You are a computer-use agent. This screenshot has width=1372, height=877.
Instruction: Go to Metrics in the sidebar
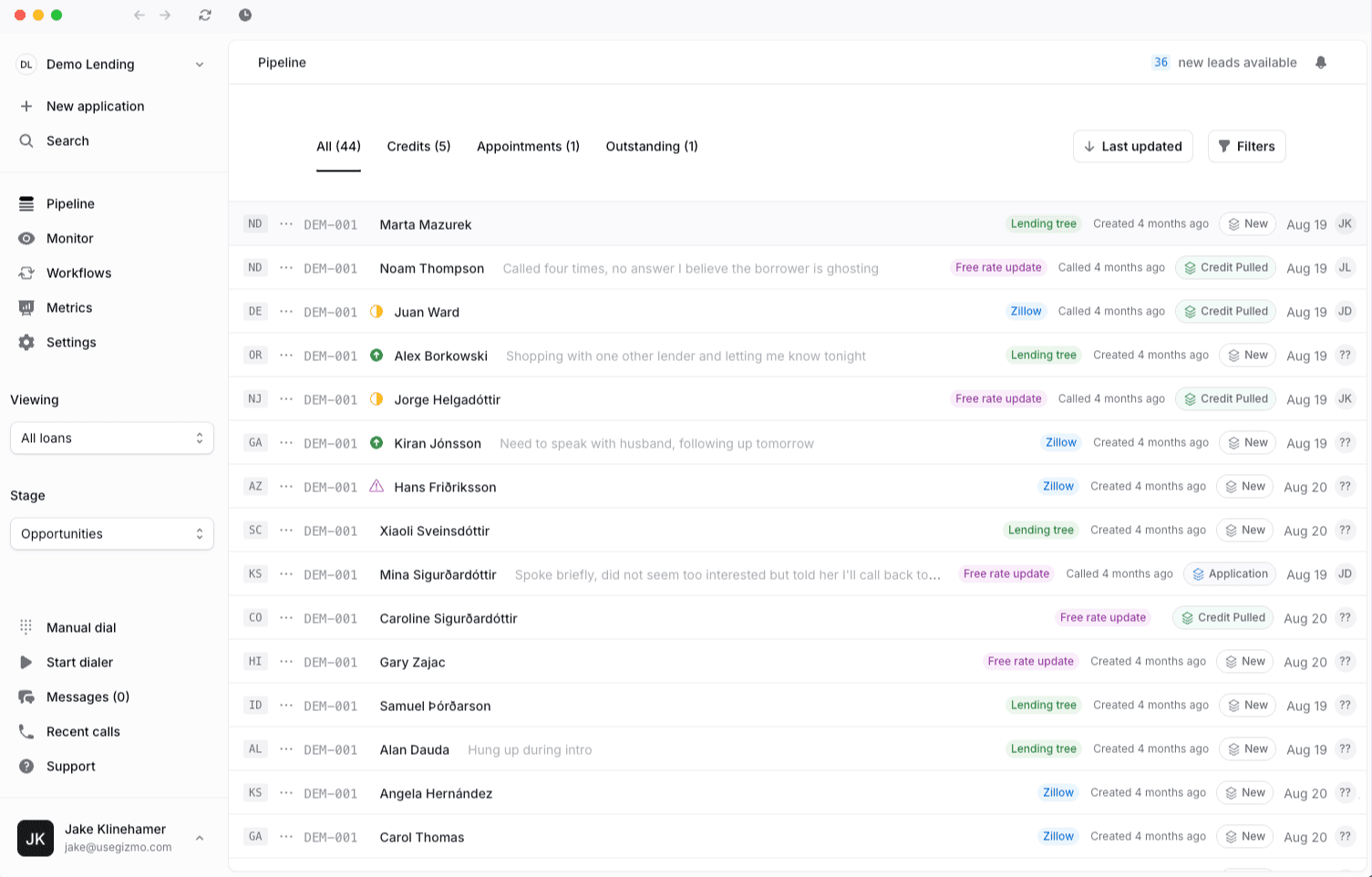coord(26,308)
